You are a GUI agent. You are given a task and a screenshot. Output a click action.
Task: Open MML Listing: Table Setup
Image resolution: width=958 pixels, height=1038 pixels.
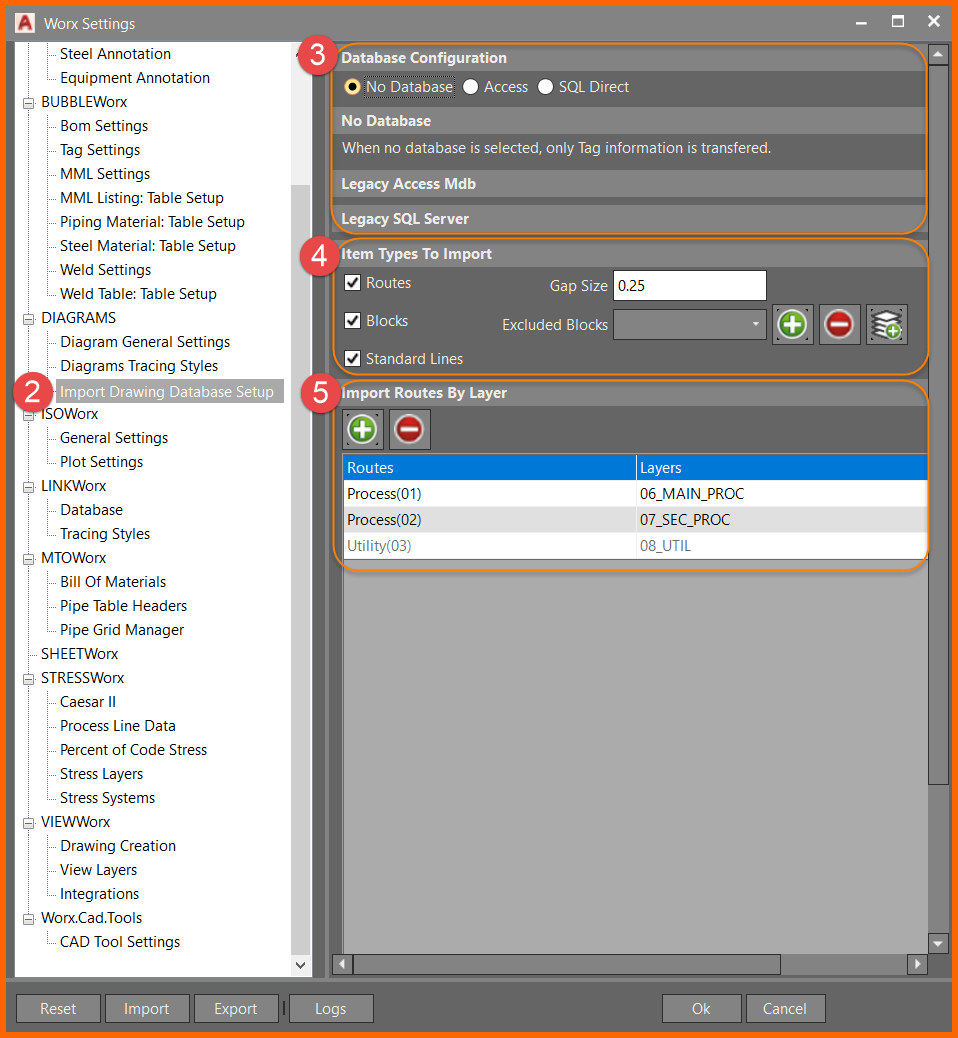click(x=142, y=197)
